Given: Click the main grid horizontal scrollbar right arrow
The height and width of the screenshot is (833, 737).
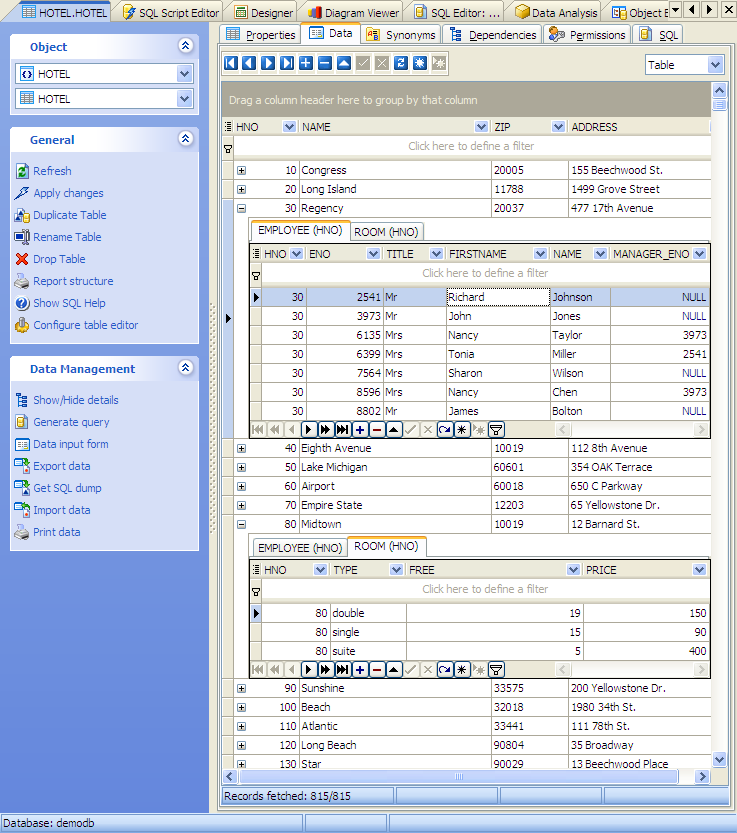Looking at the screenshot, I should click(x=702, y=777).
